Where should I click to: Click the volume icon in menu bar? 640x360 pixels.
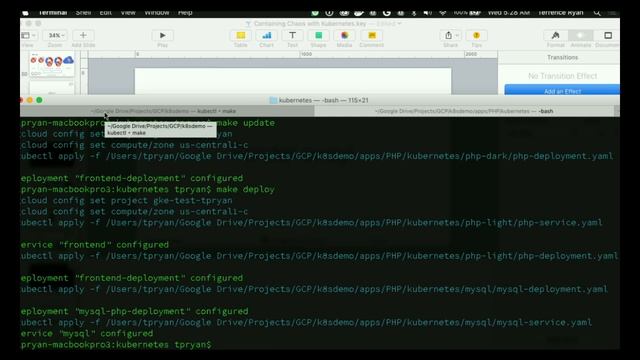pyautogui.click(x=427, y=13)
